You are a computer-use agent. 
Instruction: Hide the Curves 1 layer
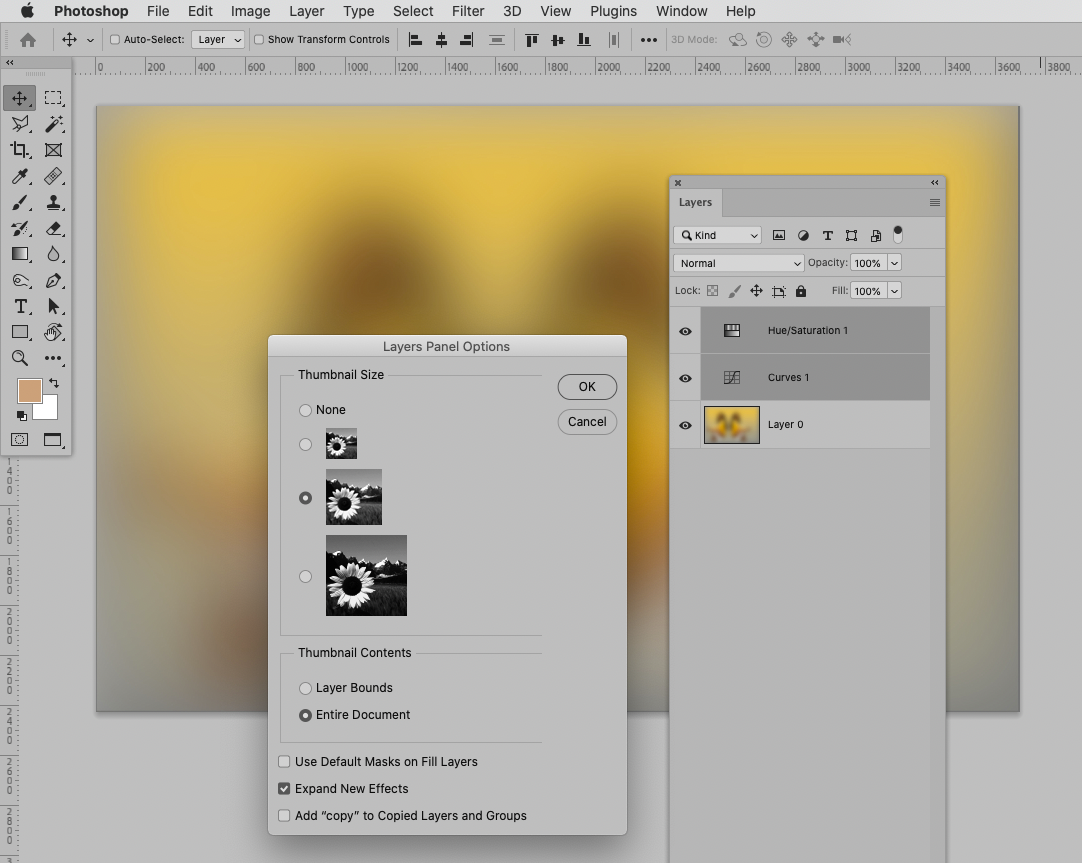pos(684,377)
